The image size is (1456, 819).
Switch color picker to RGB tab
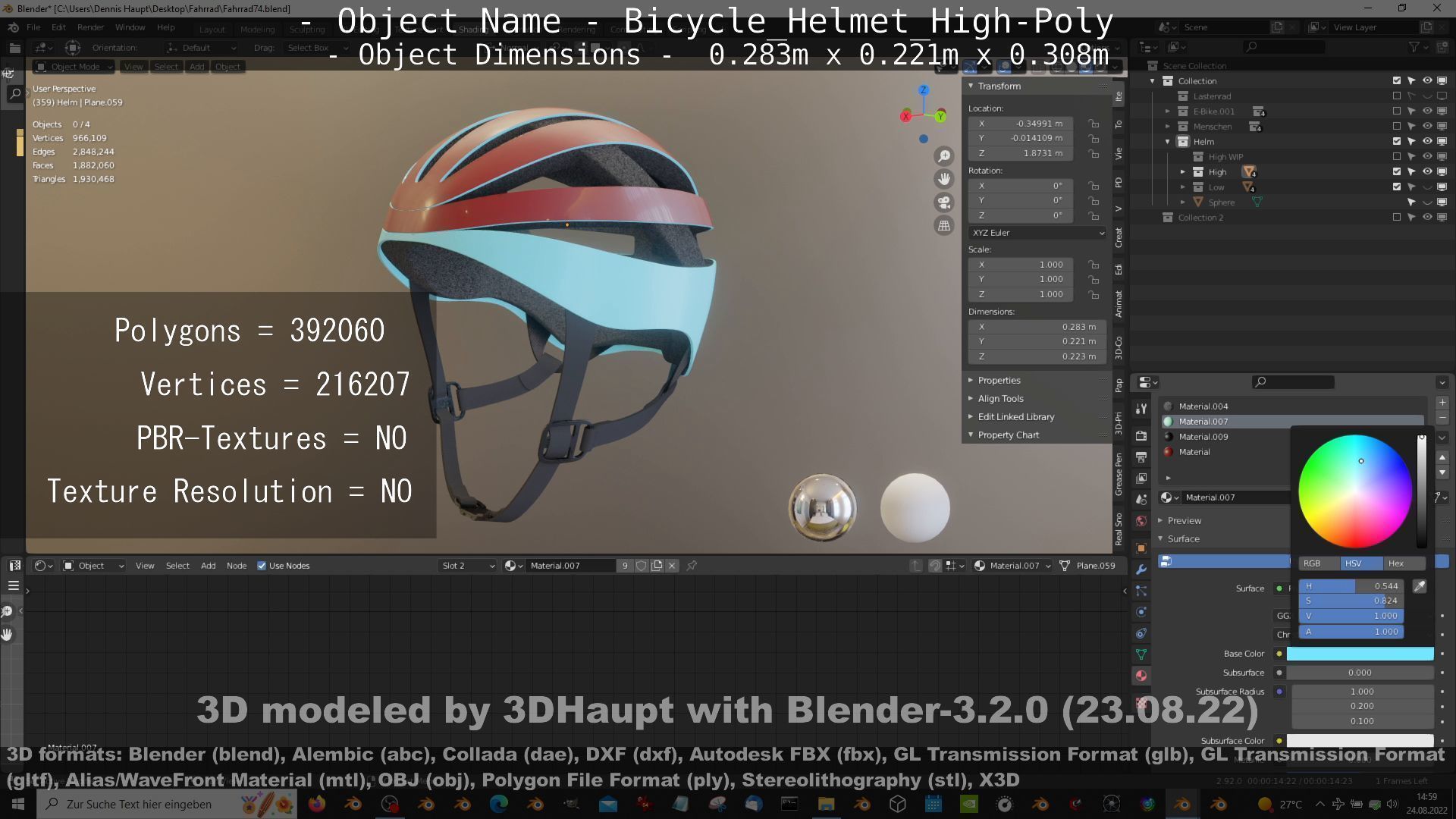[1319, 563]
